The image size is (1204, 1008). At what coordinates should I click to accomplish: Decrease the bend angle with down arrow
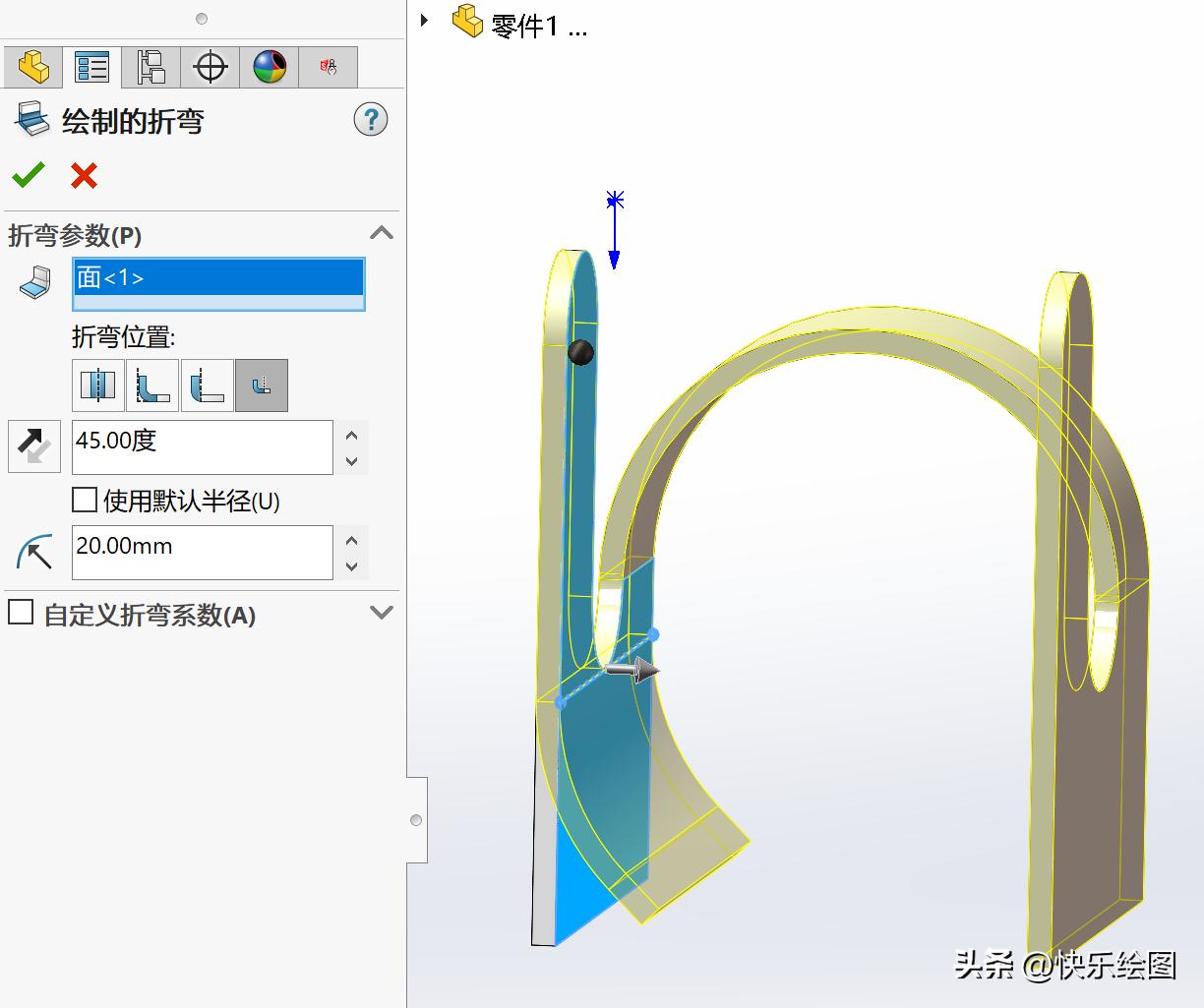pos(352,460)
